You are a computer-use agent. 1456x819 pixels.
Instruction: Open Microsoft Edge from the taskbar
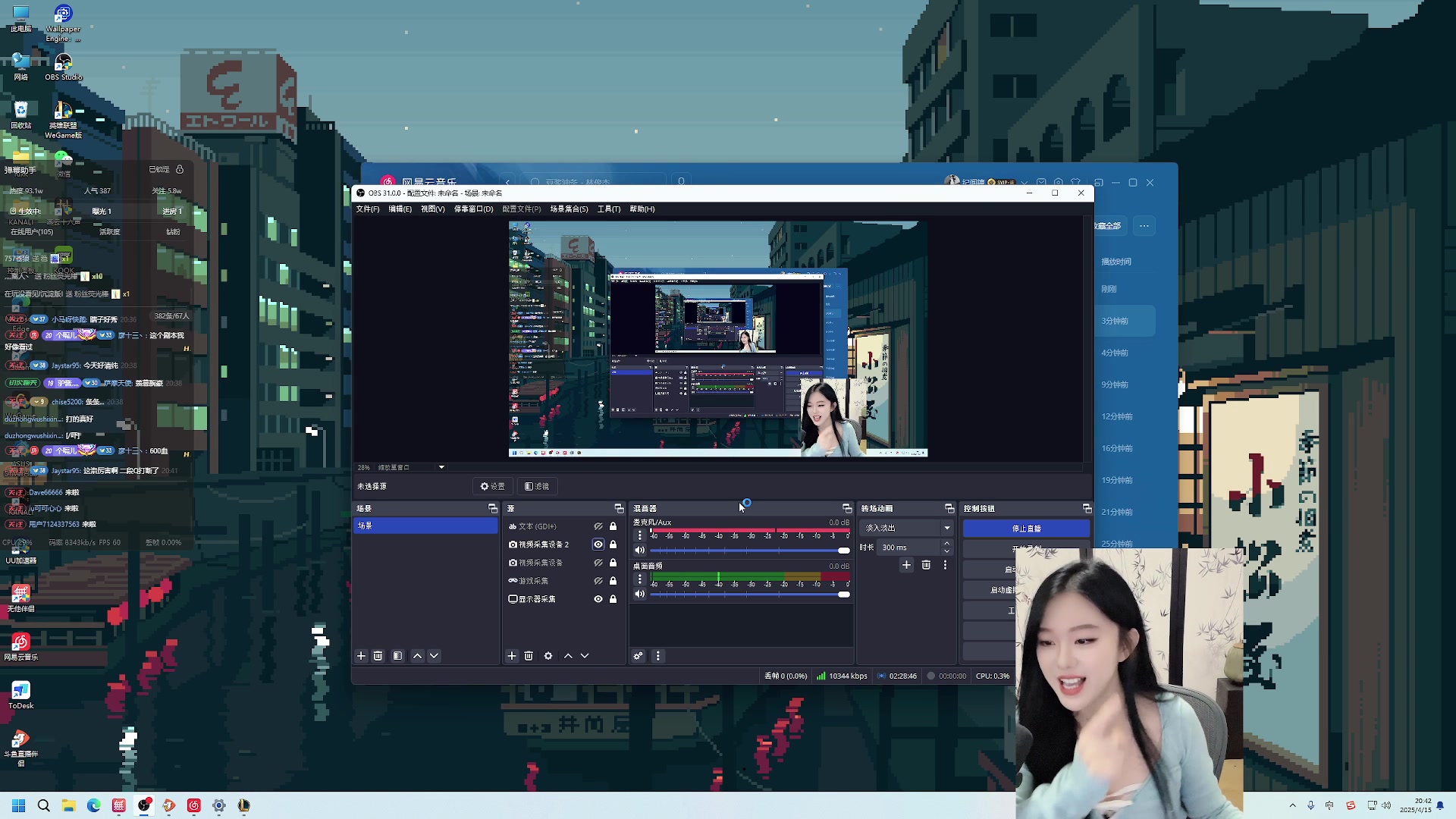click(x=93, y=805)
